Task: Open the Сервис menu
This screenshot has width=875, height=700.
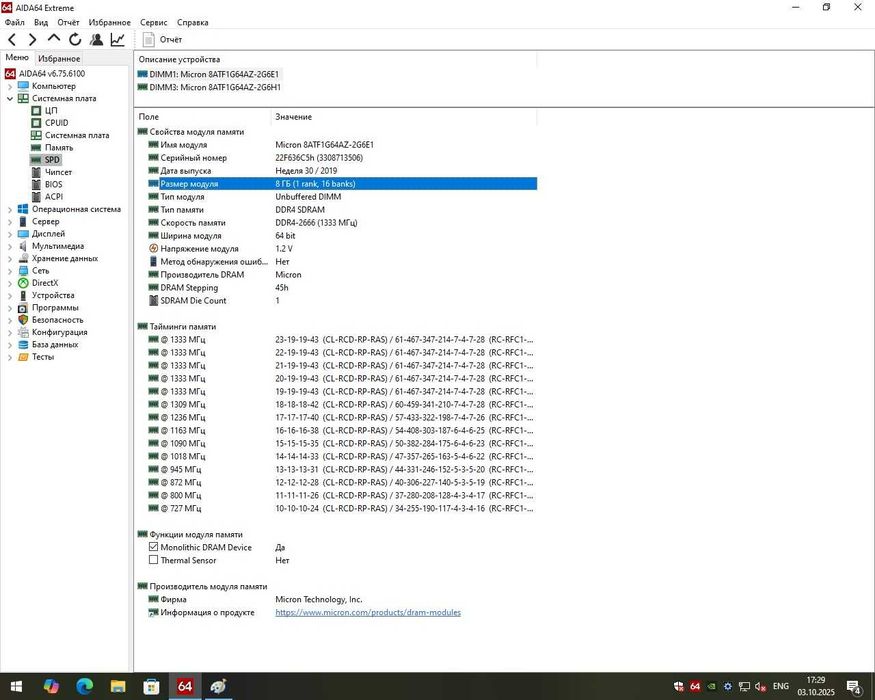Action: click(x=153, y=22)
